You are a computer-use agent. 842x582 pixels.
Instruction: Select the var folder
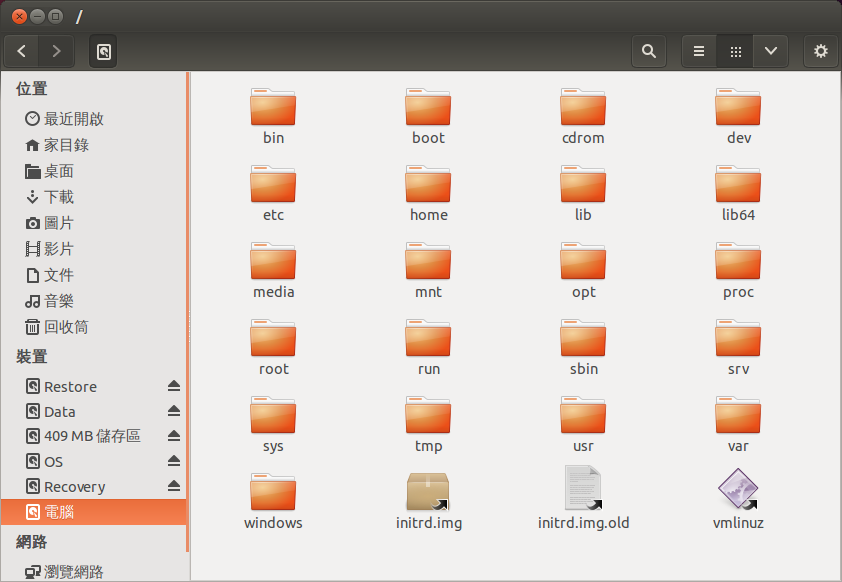[738, 425]
